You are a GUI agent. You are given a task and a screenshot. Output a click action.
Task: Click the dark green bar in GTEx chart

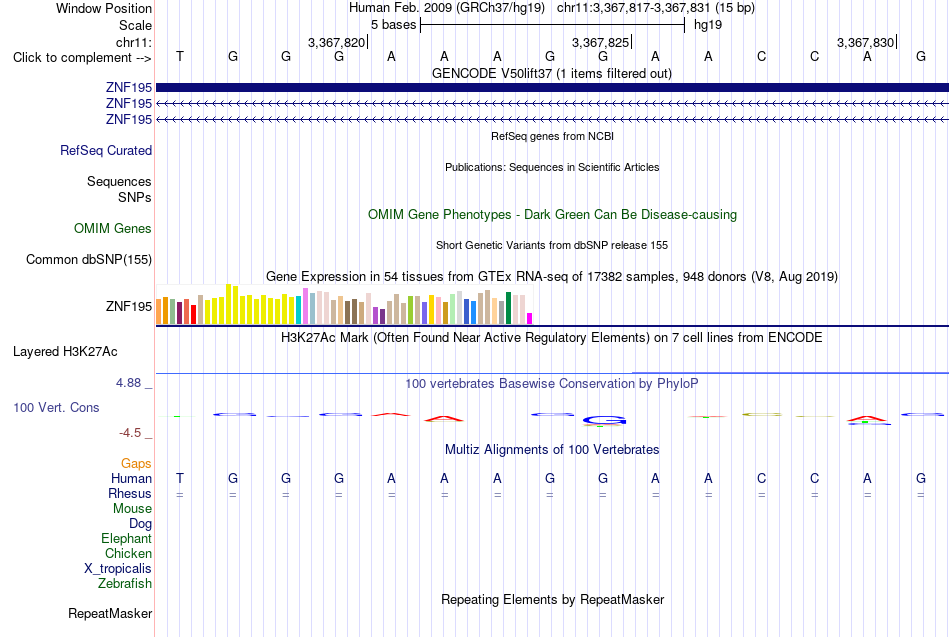click(508, 308)
